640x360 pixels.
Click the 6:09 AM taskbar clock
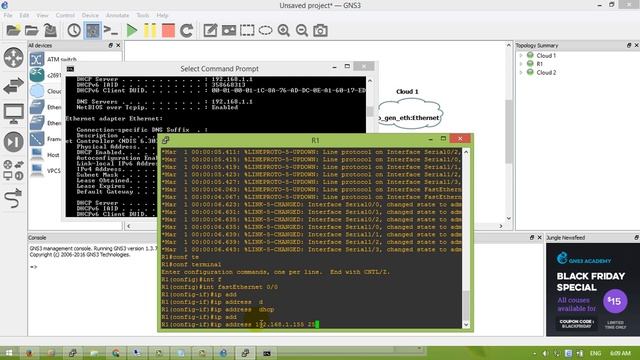click(x=620, y=353)
